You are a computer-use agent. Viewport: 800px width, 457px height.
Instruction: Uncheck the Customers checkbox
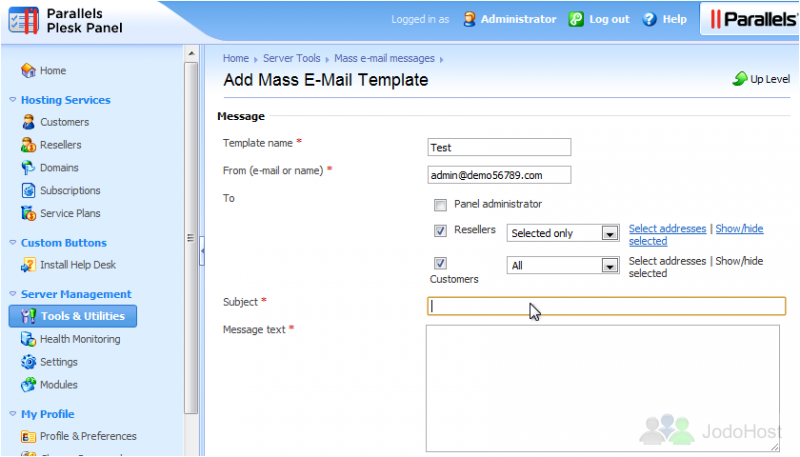click(x=440, y=263)
